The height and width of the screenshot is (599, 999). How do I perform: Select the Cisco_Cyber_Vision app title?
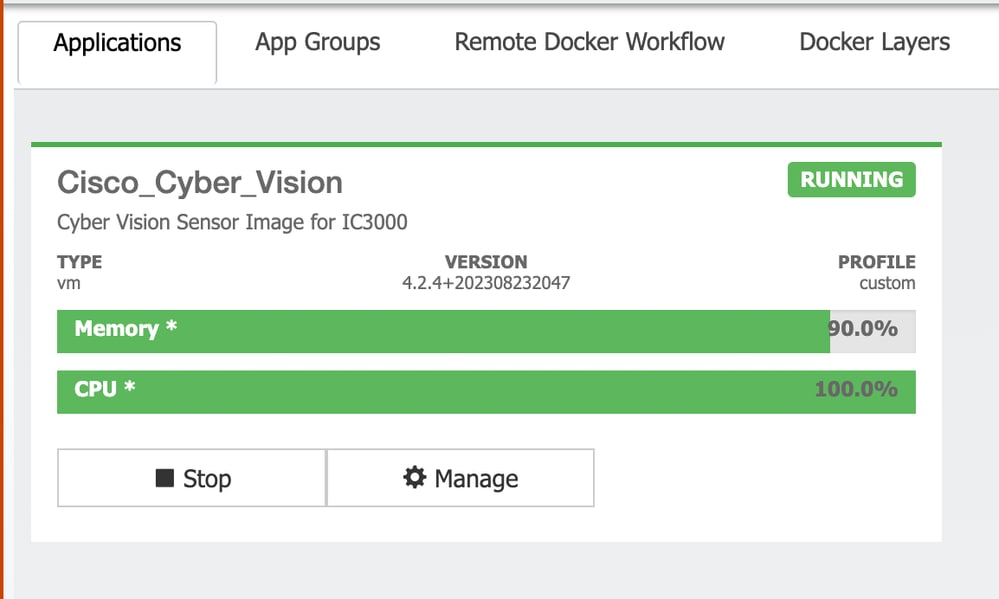point(200,183)
